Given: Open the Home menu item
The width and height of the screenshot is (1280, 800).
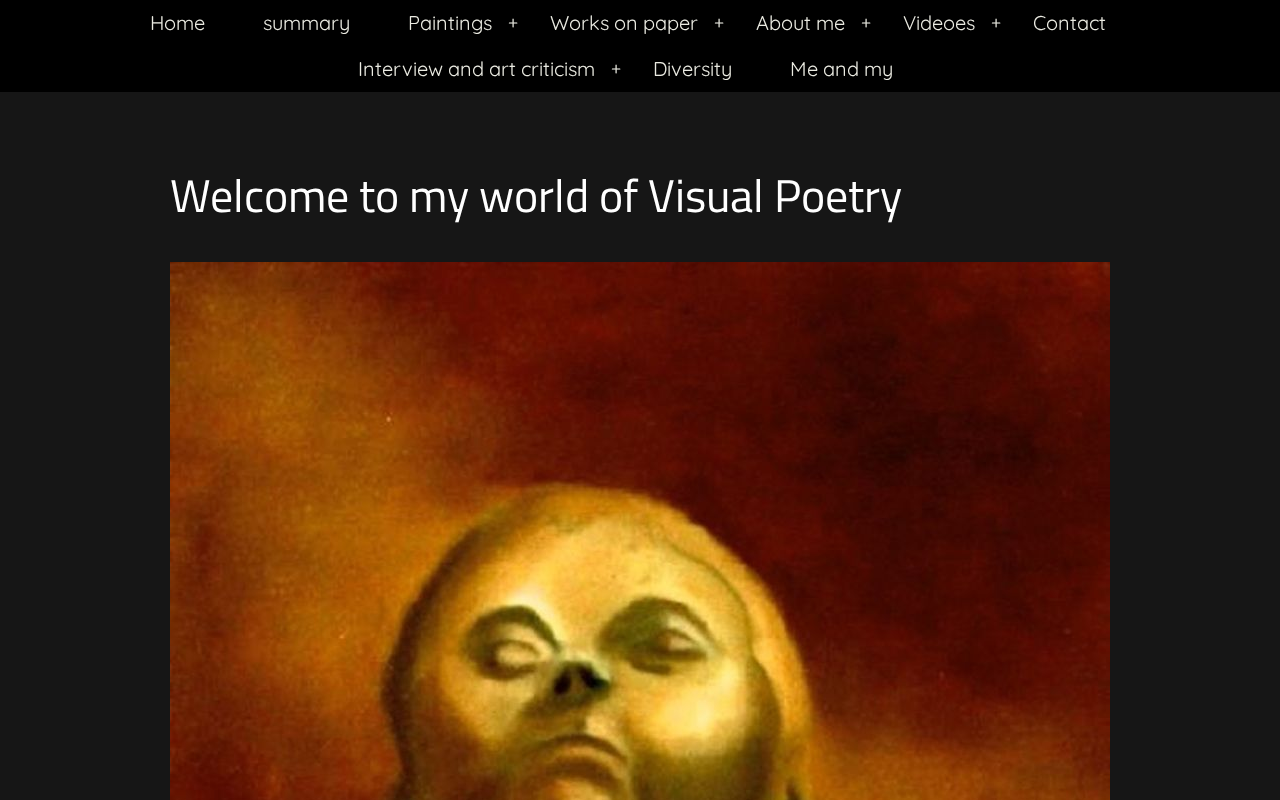Looking at the screenshot, I should click(x=177, y=23).
